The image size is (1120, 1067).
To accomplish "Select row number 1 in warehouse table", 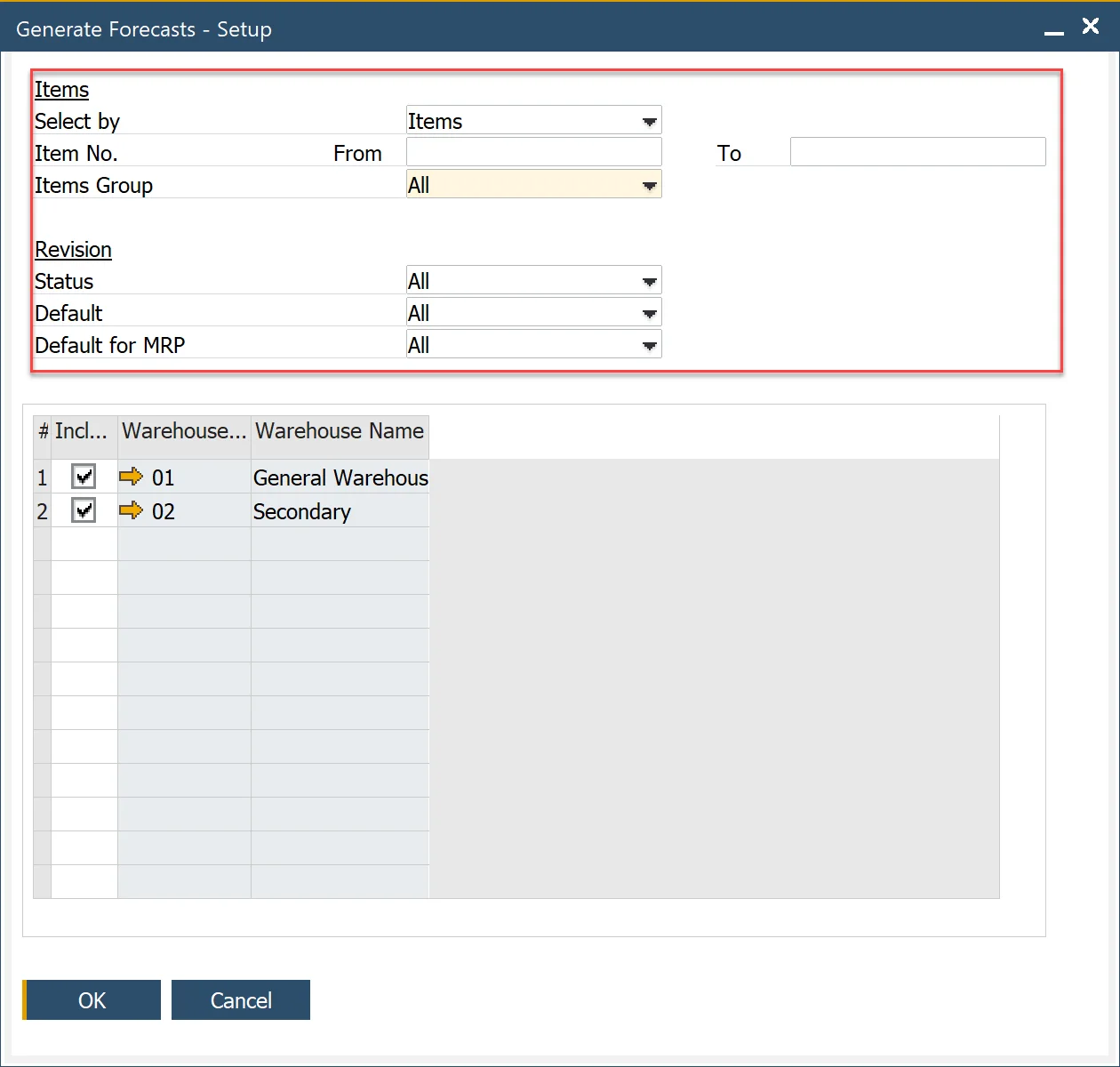I will click(42, 477).
